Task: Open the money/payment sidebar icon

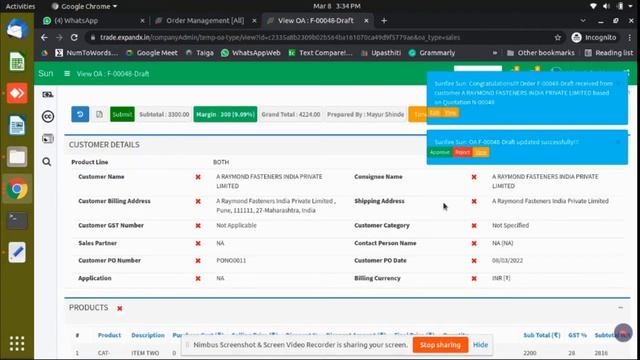Action: pos(47,94)
